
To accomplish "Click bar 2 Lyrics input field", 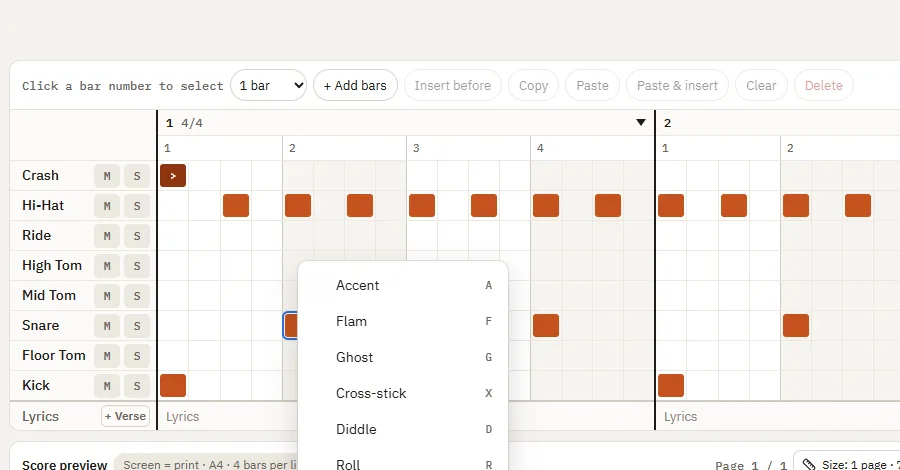I will click(778, 417).
